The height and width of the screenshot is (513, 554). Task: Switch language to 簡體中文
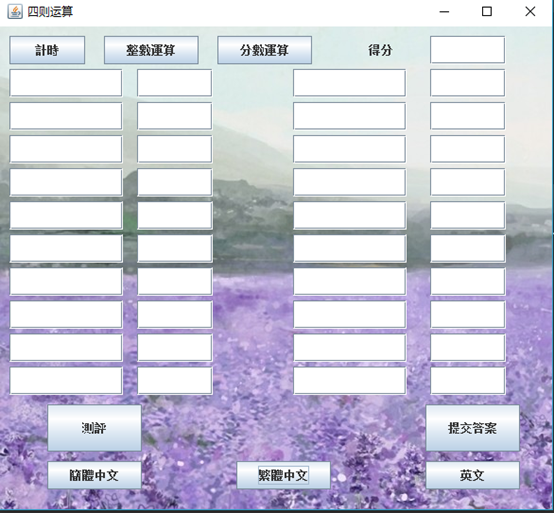[x=94, y=475]
